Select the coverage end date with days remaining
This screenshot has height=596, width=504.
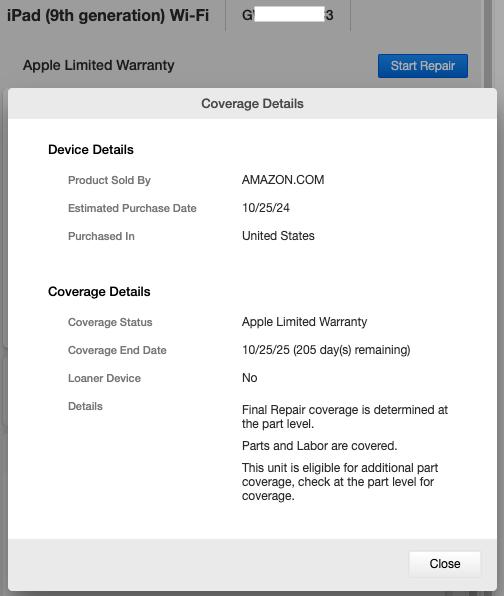click(x=326, y=350)
